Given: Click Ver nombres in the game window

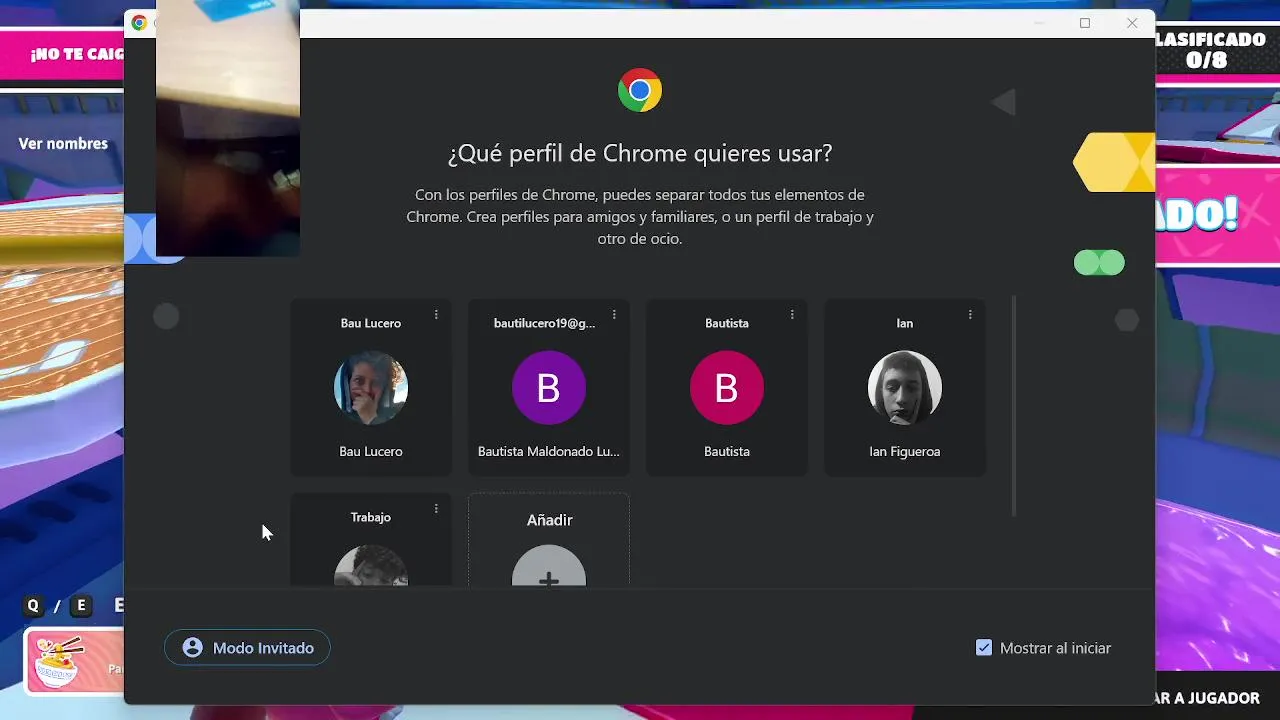Looking at the screenshot, I should (63, 144).
